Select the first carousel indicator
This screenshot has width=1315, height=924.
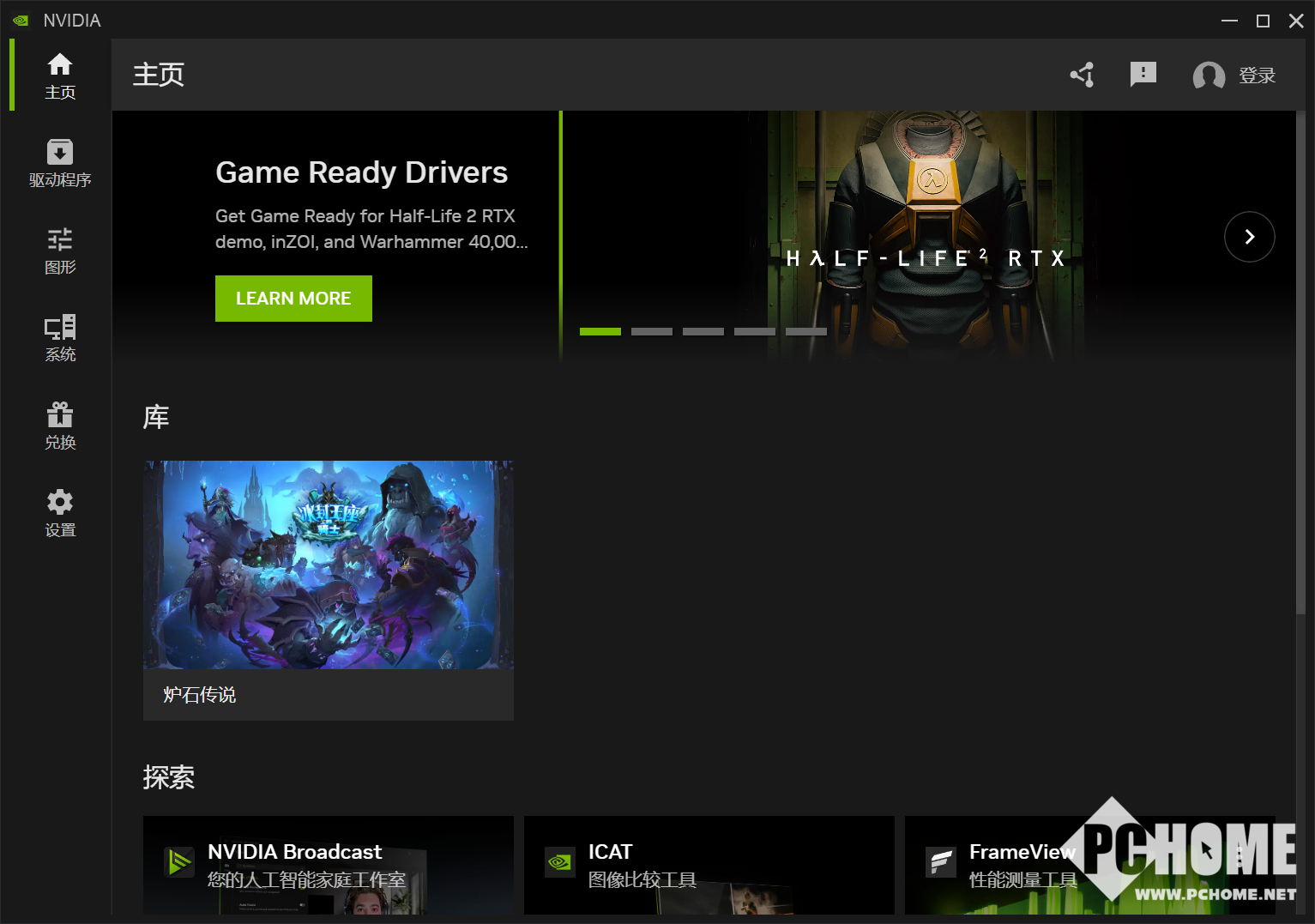tap(600, 331)
